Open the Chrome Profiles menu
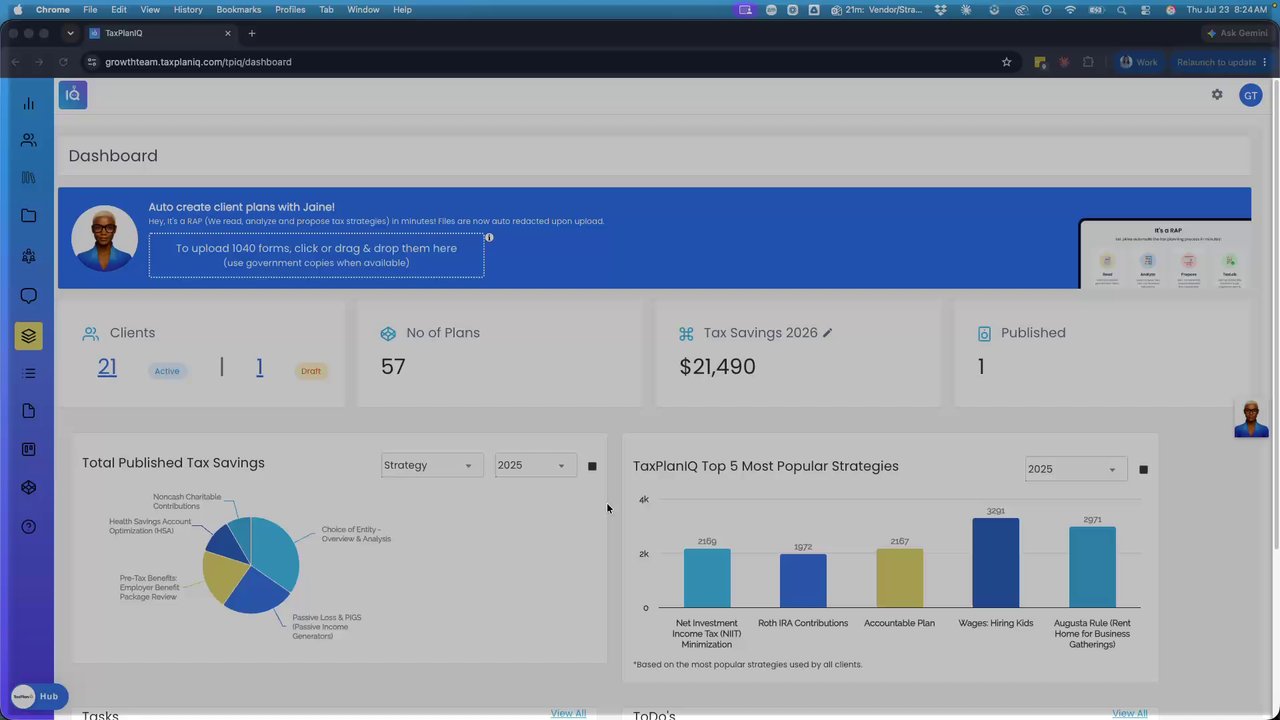The image size is (1280, 720). [290, 10]
